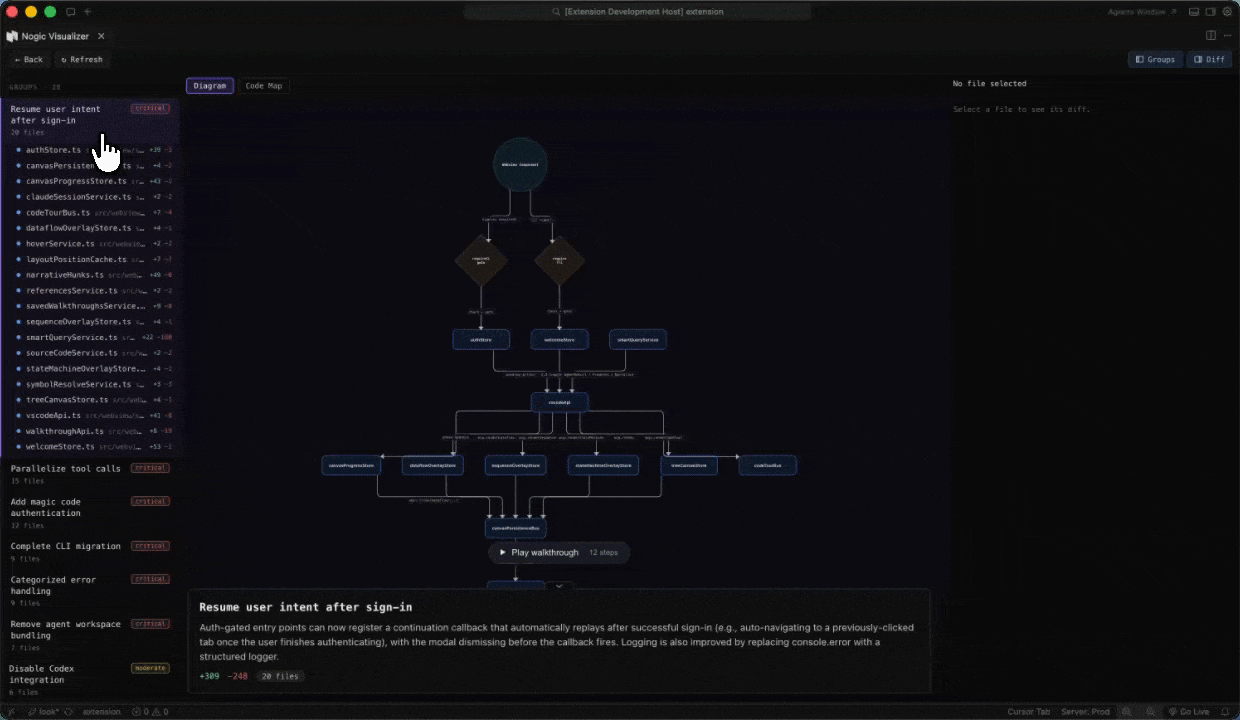
Task: Select the vscodeApi diagram node
Action: click(x=560, y=402)
